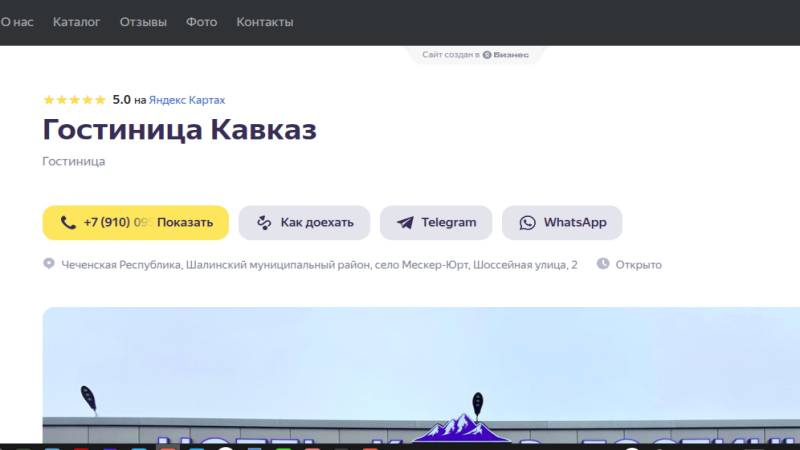This screenshot has height=450, width=800.
Task: Open the Отзывы section
Action: (x=143, y=22)
